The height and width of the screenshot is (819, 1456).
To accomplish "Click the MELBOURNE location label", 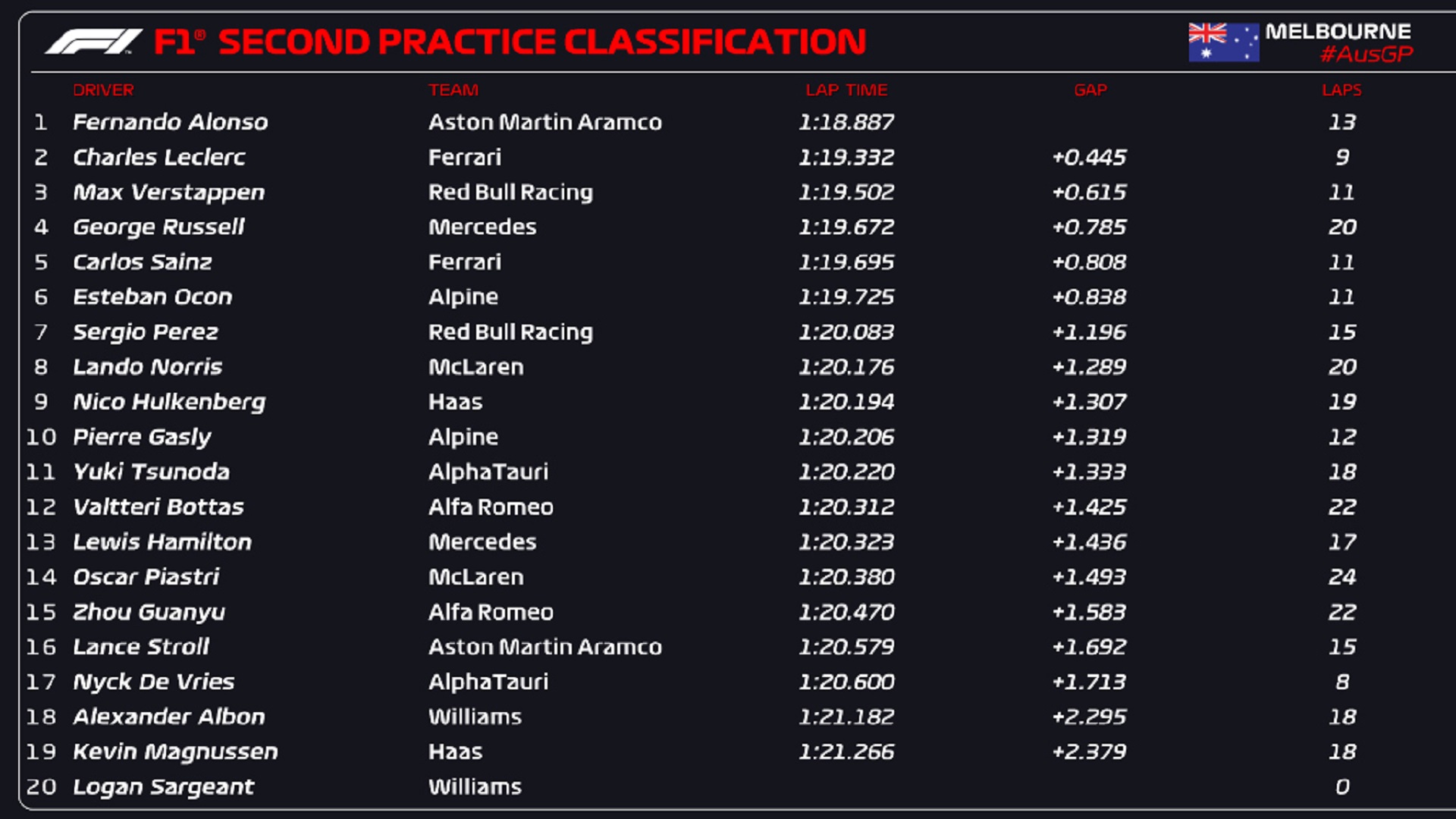I will pyautogui.click(x=1338, y=31).
